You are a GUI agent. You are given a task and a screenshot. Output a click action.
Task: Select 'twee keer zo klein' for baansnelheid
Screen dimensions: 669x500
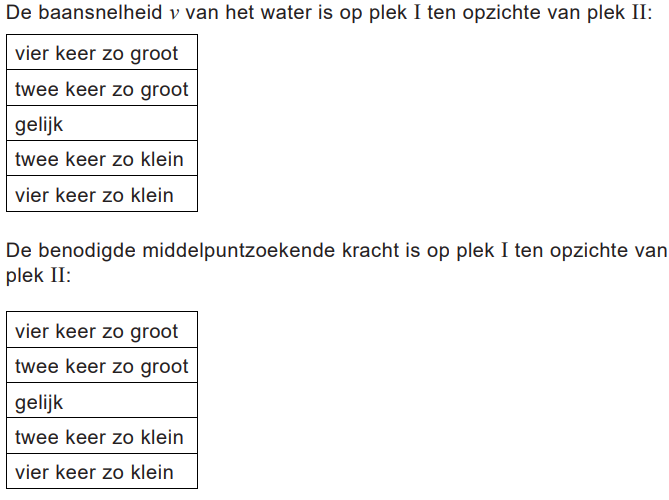pos(101,159)
